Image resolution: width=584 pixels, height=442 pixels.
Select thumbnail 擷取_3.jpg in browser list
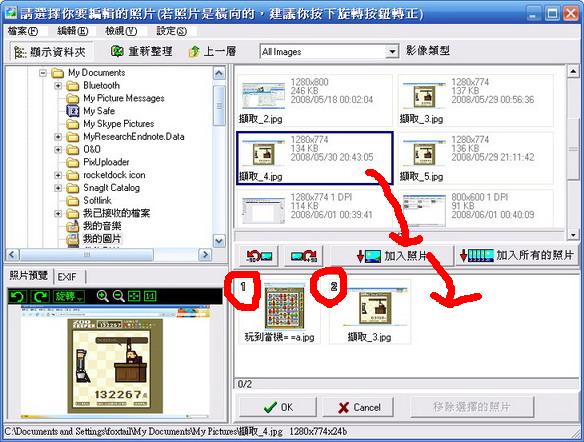coord(476,101)
